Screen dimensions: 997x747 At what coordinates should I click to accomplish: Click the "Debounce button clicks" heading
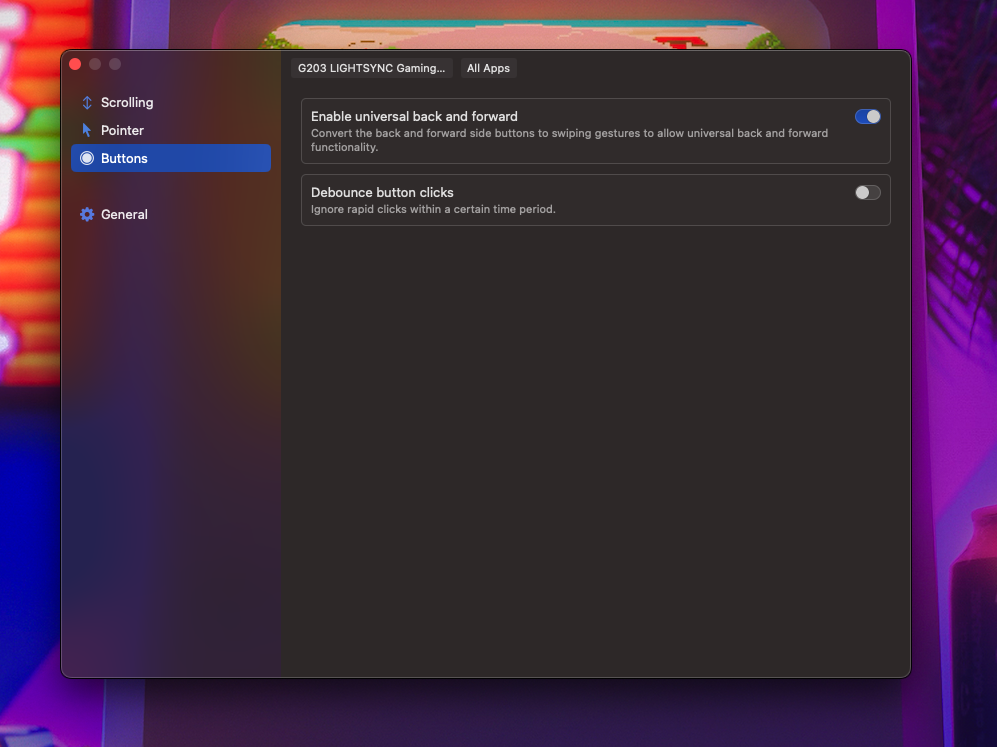[382, 193]
